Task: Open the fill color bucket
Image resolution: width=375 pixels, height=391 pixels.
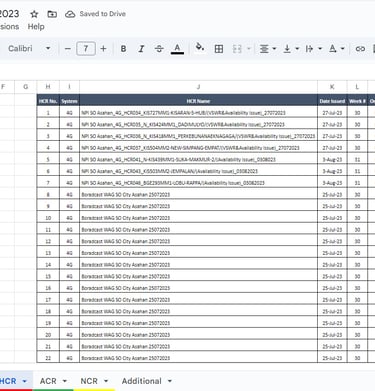Action: 200,48
